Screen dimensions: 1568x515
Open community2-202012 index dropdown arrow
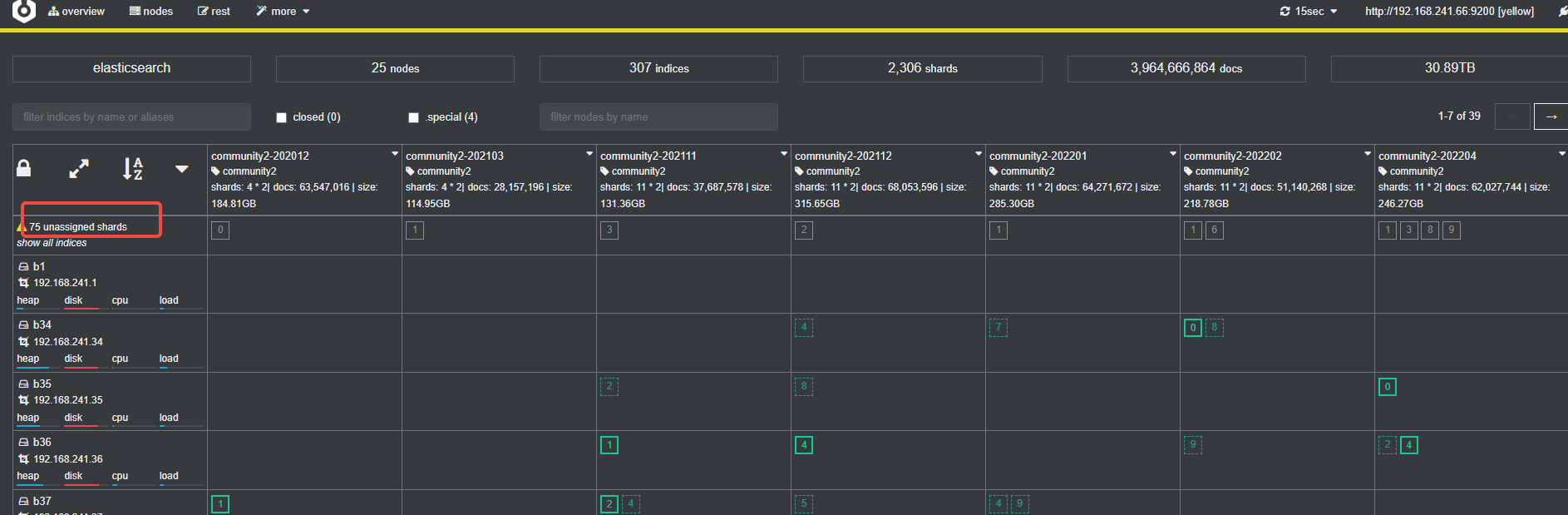pyautogui.click(x=395, y=154)
